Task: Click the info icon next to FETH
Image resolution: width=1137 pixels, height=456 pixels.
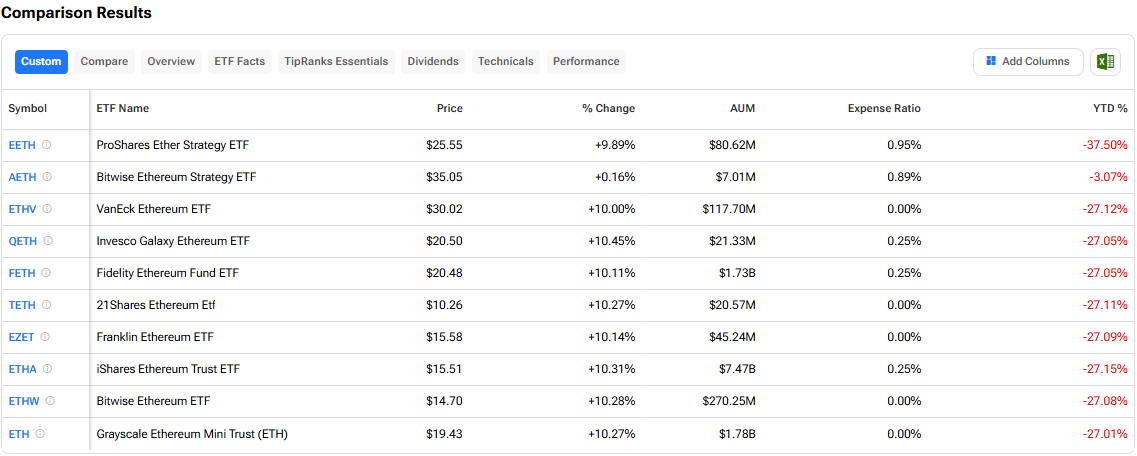Action: tap(46, 273)
